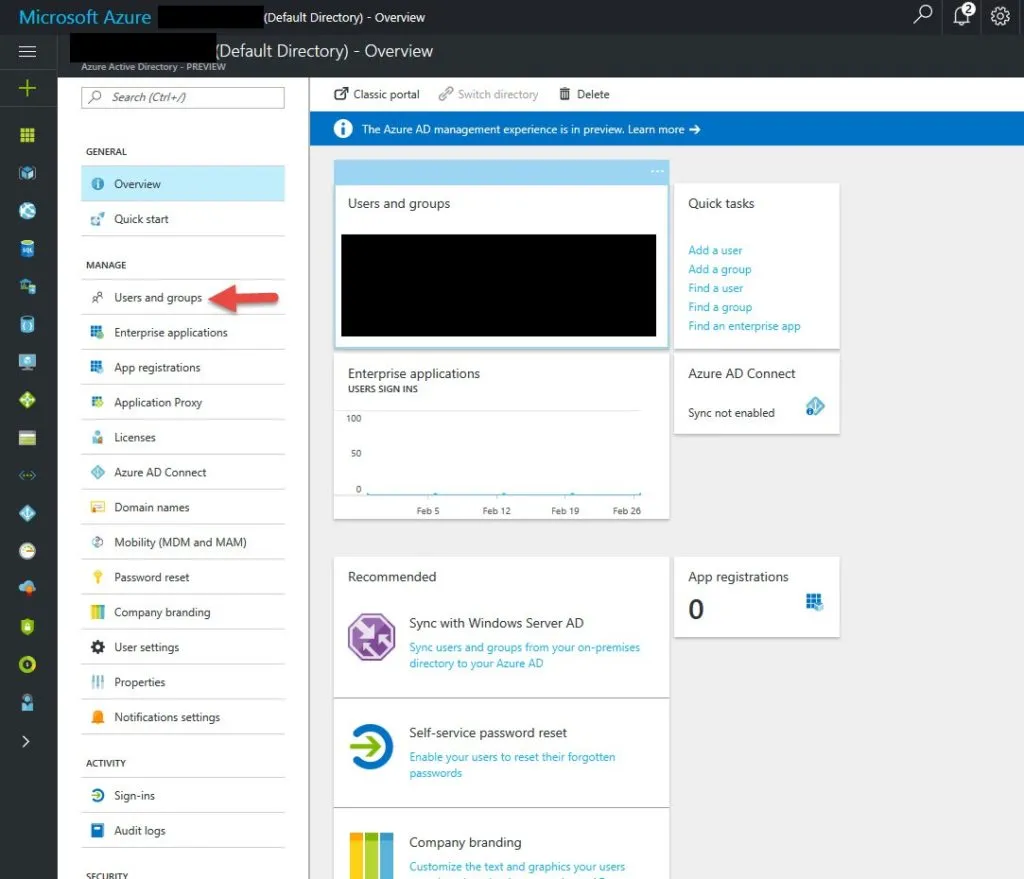The image size is (1024, 879).
Task: Expand more services chevron in left sidebar
Action: click(x=27, y=741)
